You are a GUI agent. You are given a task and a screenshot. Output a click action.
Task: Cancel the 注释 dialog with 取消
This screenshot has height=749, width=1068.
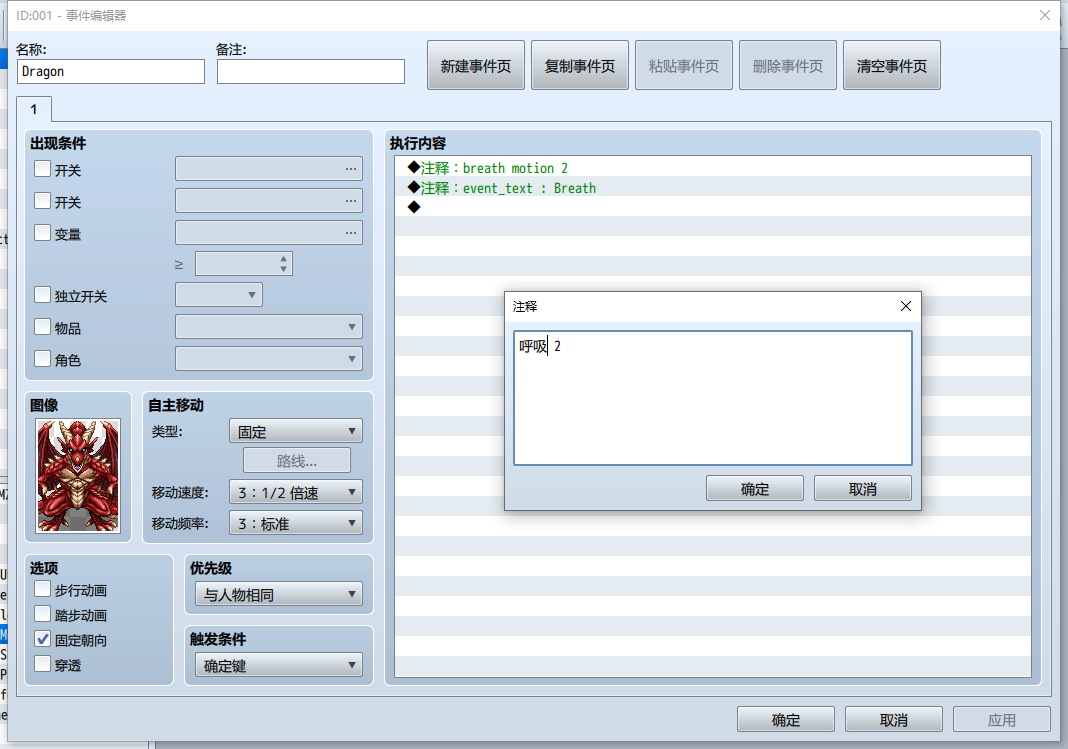(862, 488)
